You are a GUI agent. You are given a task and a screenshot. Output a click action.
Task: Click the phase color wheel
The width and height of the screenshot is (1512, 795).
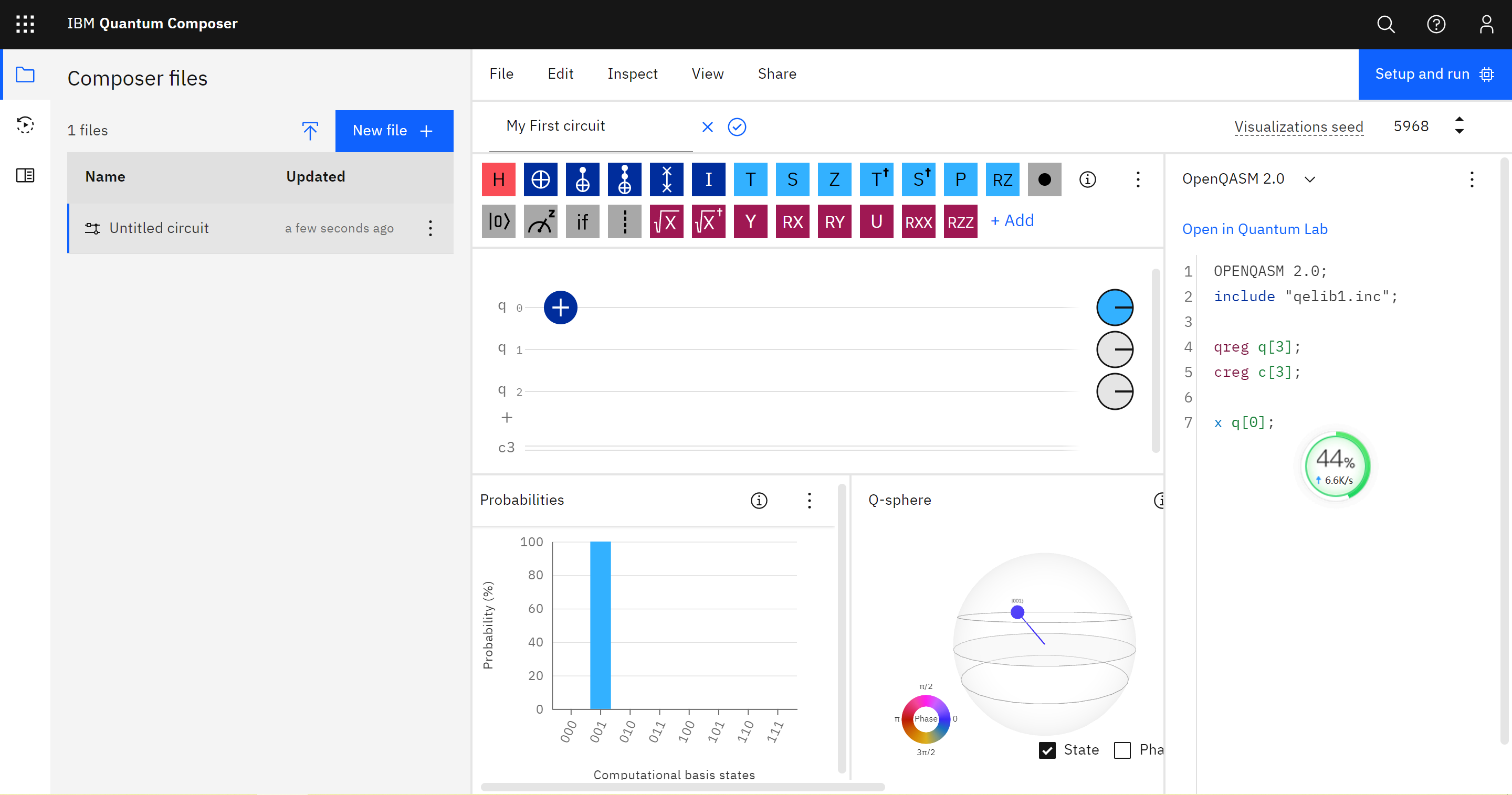tap(926, 719)
